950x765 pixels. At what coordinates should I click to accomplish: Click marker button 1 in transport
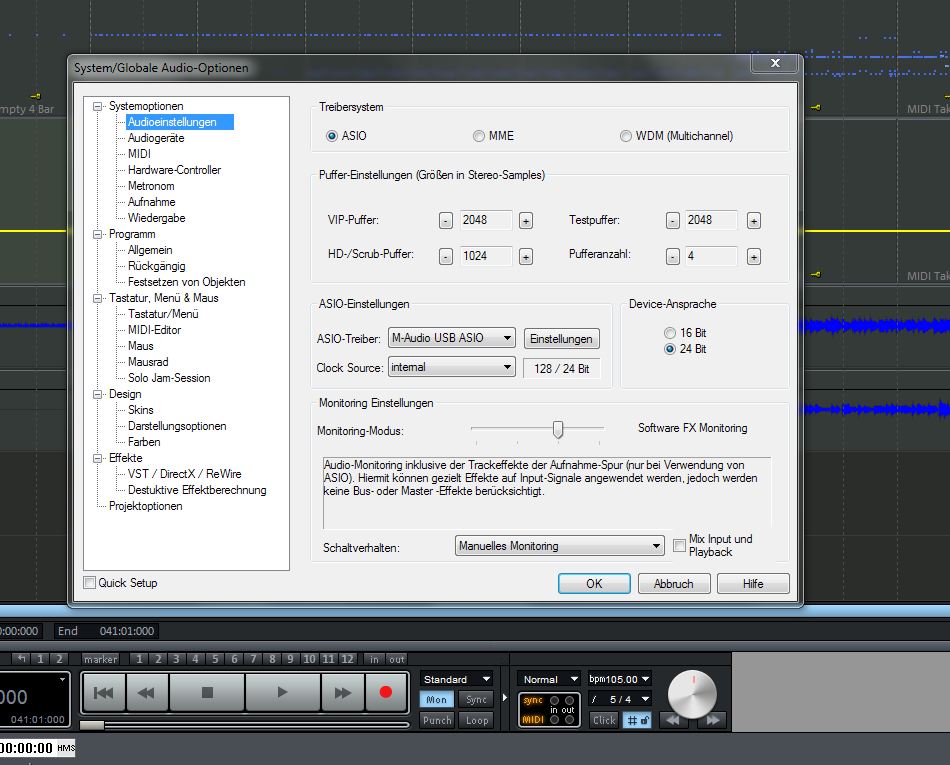[x=139, y=659]
